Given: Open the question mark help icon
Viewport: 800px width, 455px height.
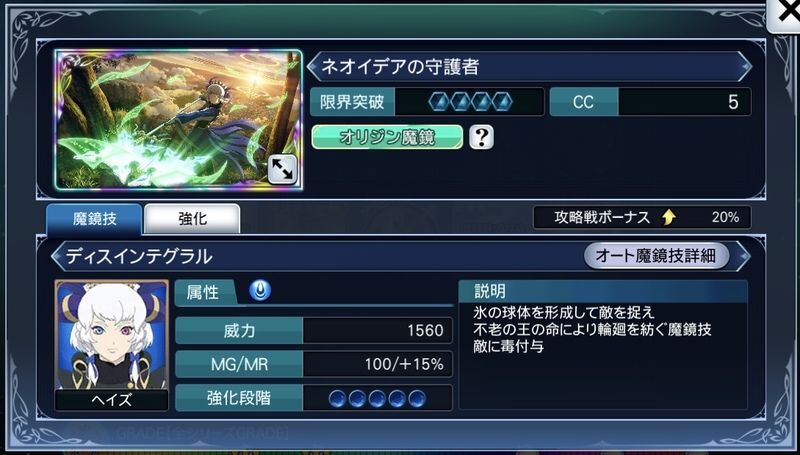Looking at the screenshot, I should click(481, 137).
